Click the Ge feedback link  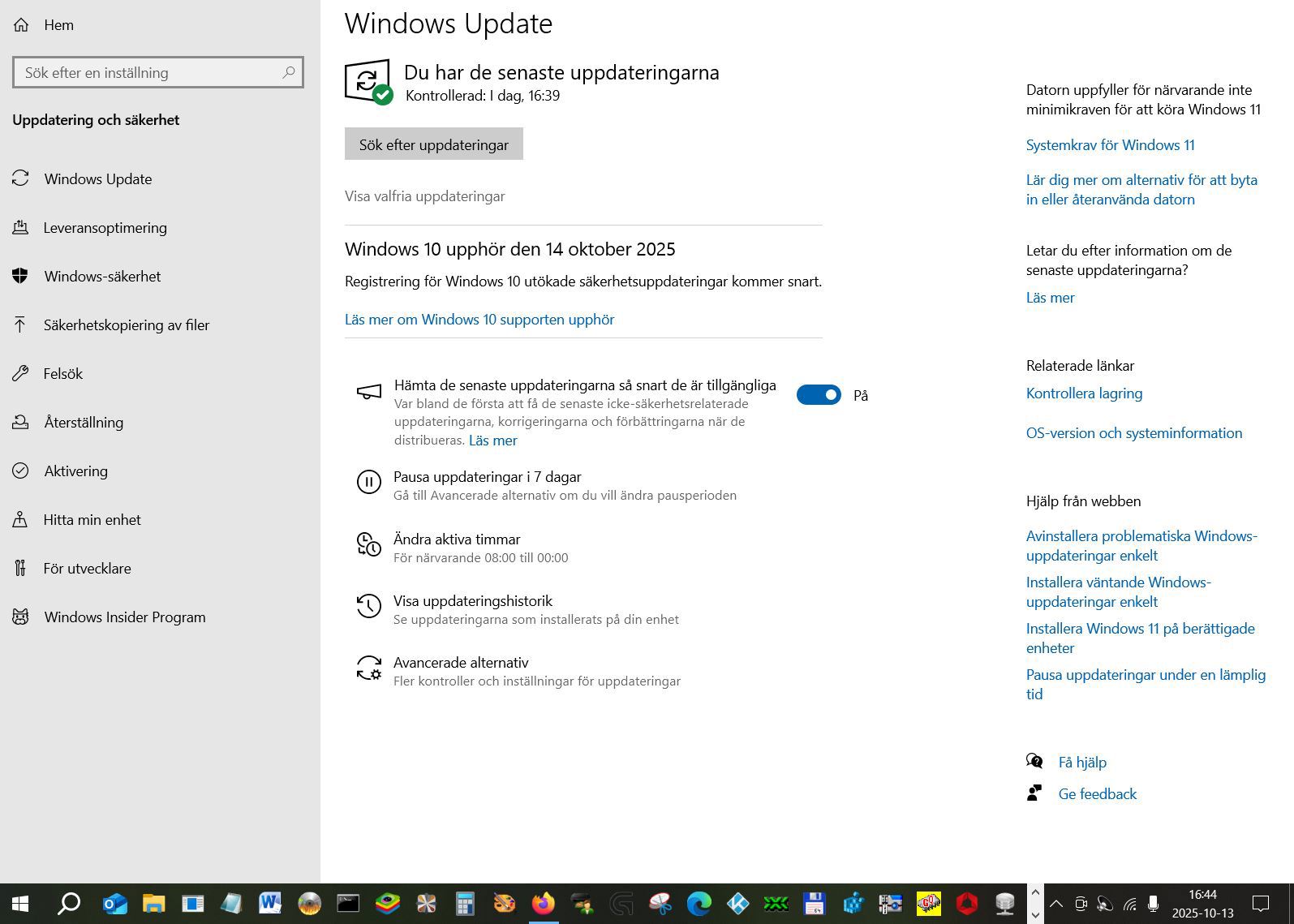coord(1098,794)
